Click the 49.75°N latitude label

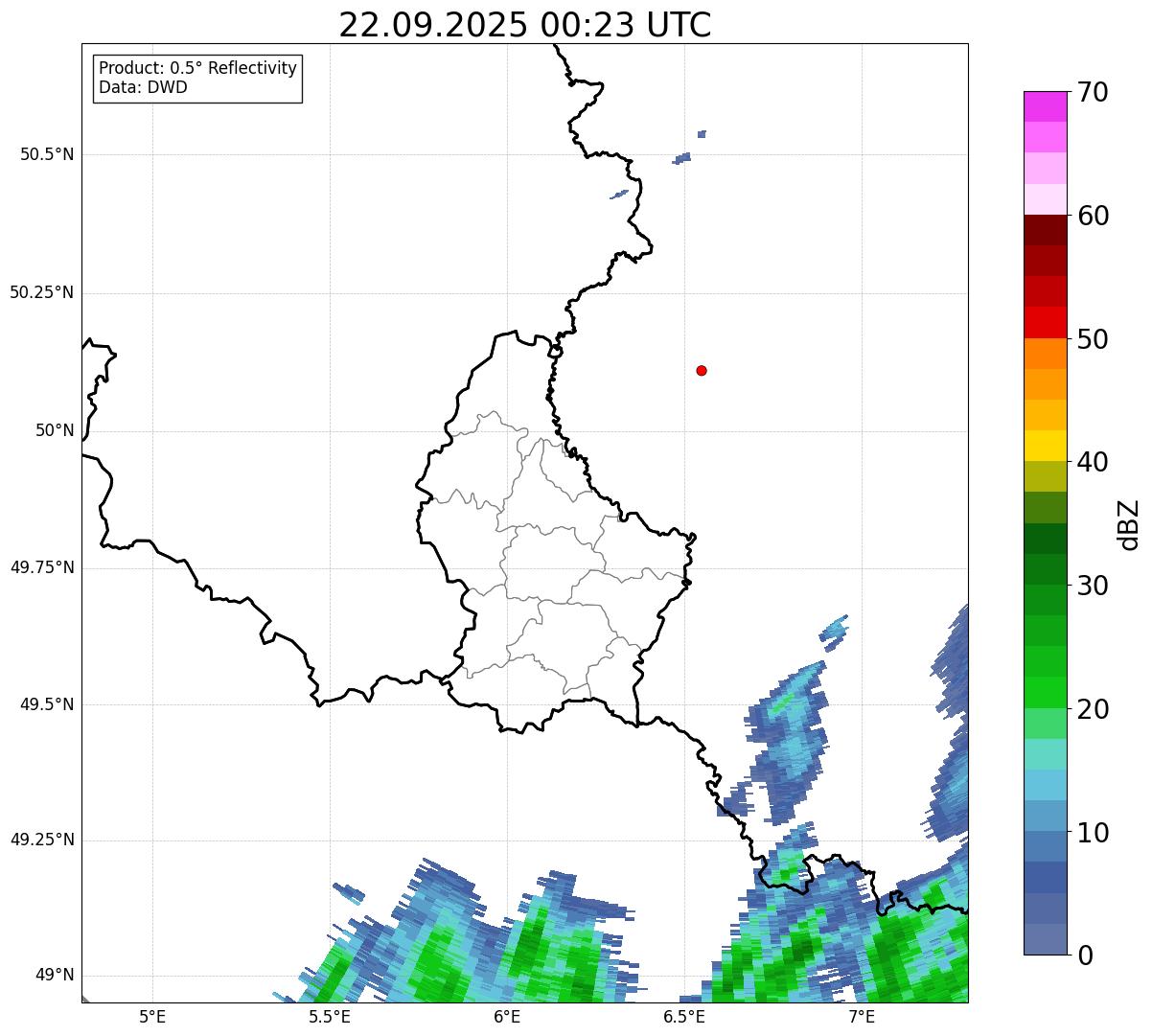pyautogui.click(x=42, y=567)
